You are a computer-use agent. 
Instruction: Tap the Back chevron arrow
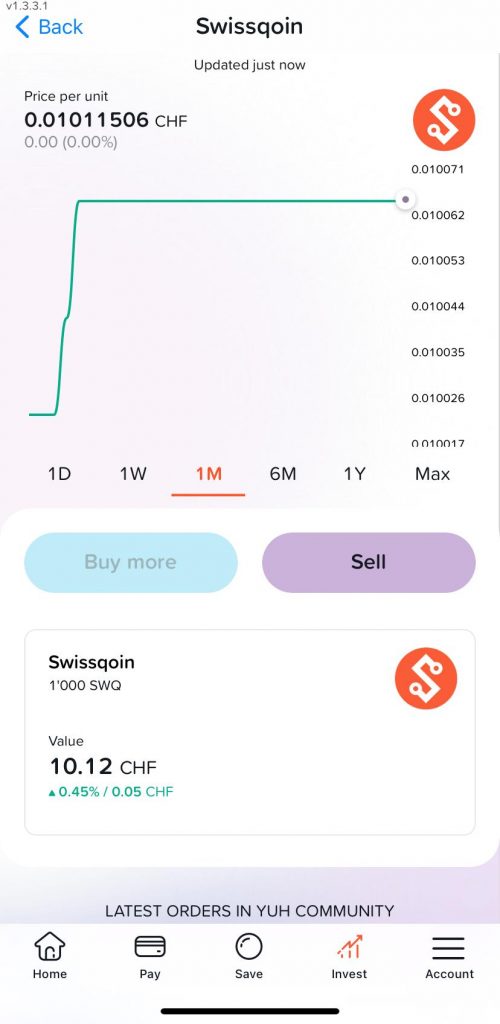coord(22,27)
